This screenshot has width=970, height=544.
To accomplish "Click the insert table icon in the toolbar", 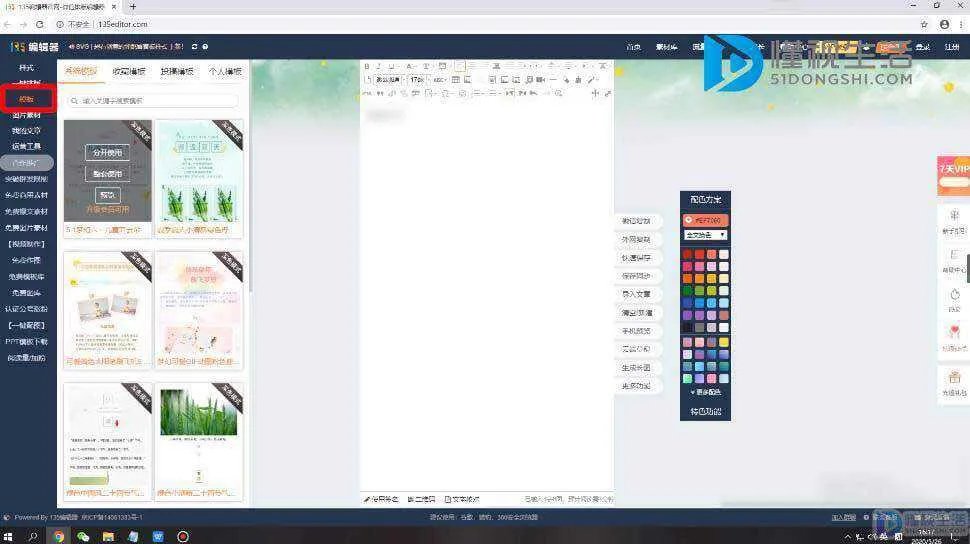I will click(456, 80).
